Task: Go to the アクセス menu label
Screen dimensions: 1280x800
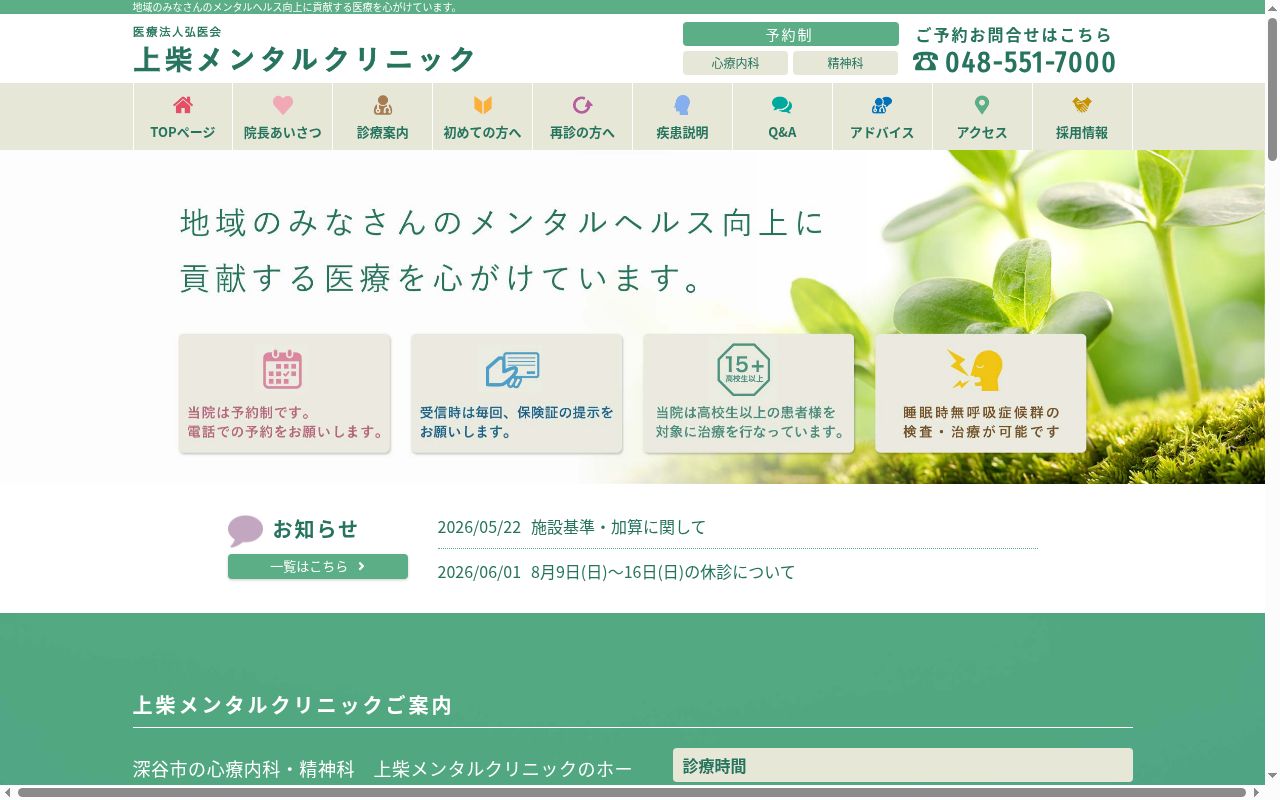Action: click(x=982, y=132)
